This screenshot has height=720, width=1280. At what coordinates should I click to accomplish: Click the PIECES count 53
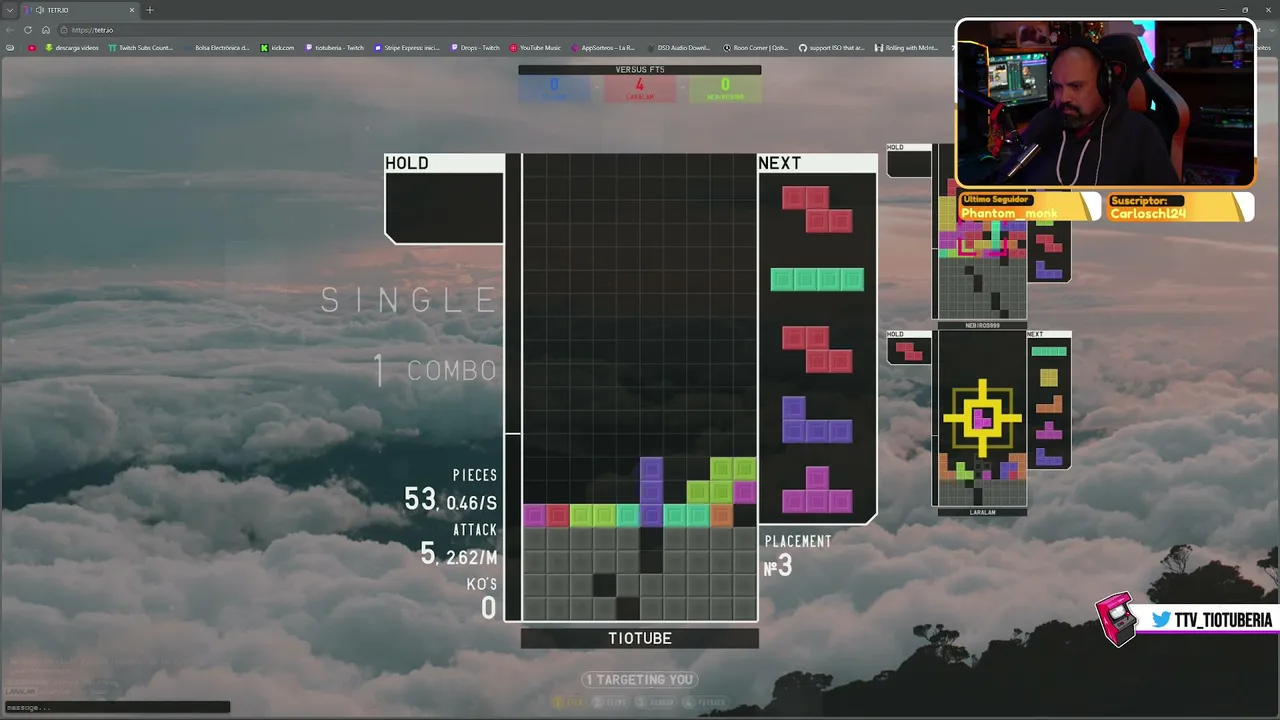click(420, 498)
